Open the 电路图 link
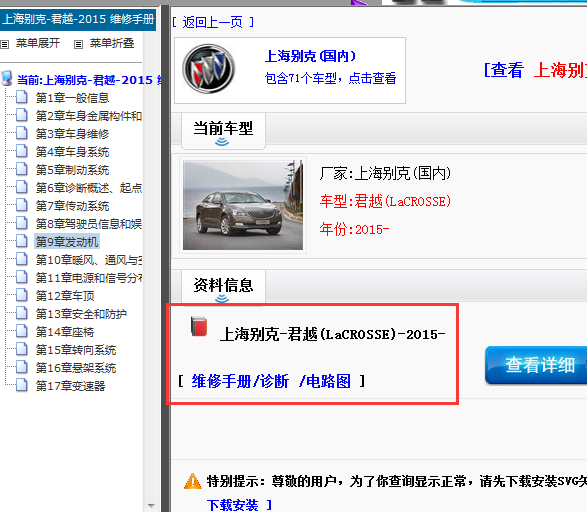The height and width of the screenshot is (512, 587). [x=325, y=381]
